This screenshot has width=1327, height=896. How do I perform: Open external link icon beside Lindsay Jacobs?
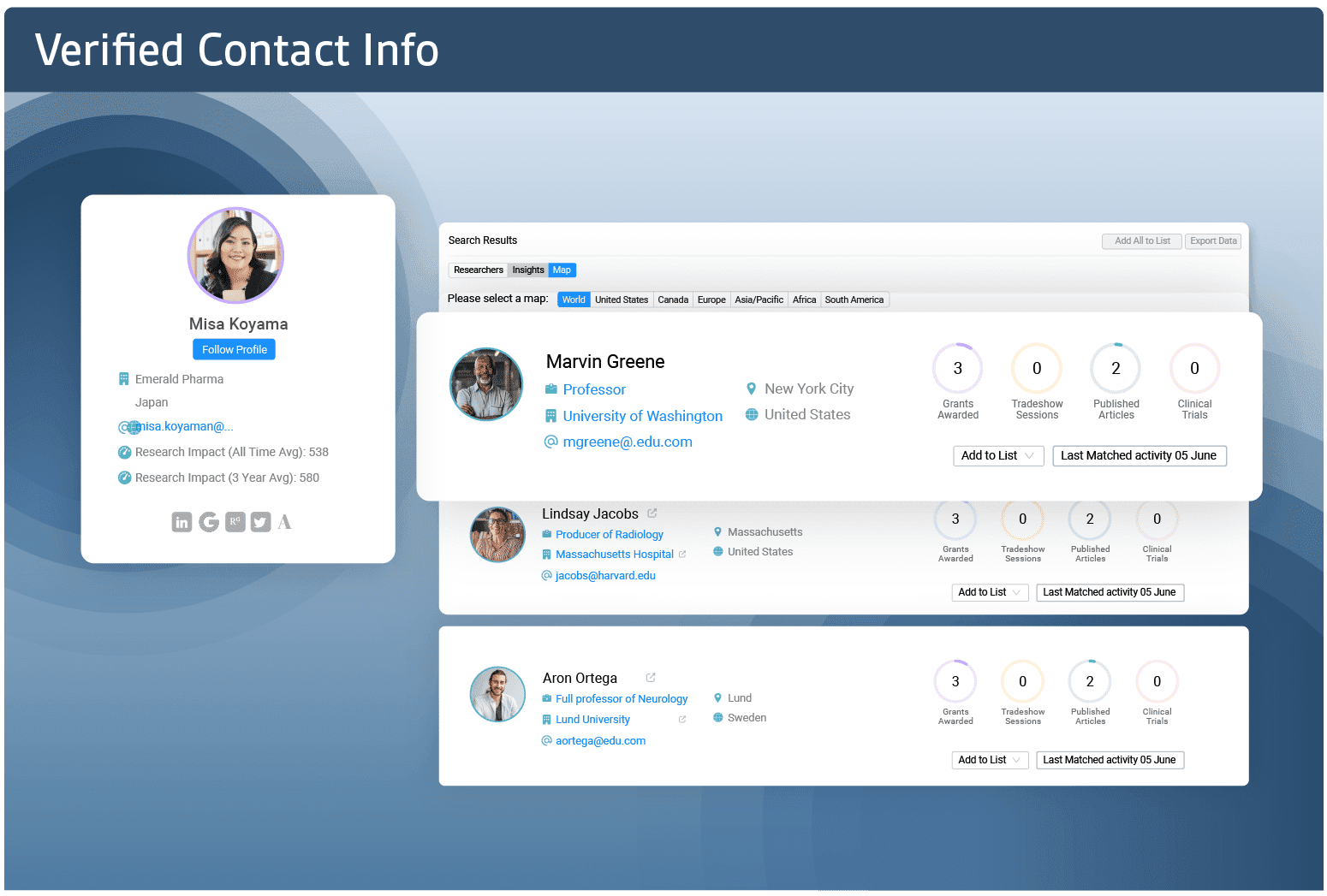652,513
